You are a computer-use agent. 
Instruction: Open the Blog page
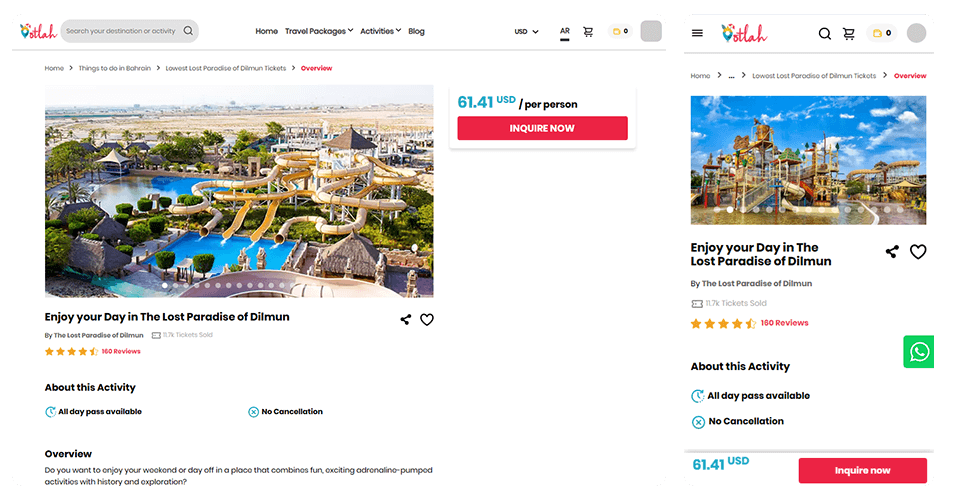pyautogui.click(x=416, y=31)
